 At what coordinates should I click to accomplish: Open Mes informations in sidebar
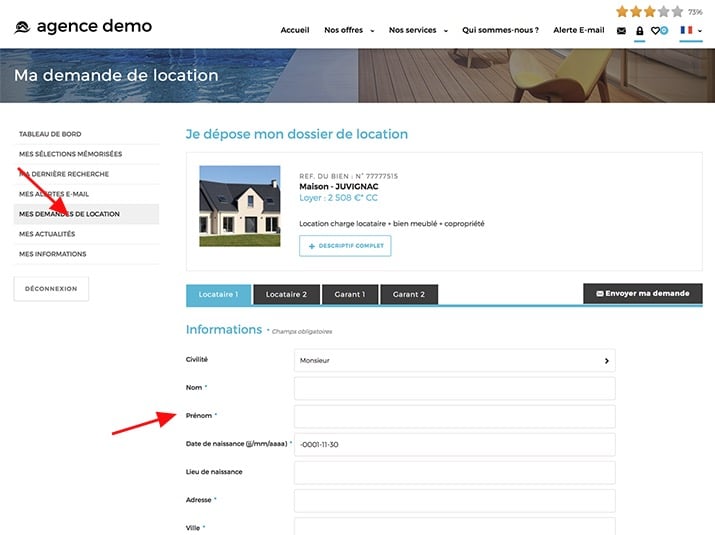point(52,254)
